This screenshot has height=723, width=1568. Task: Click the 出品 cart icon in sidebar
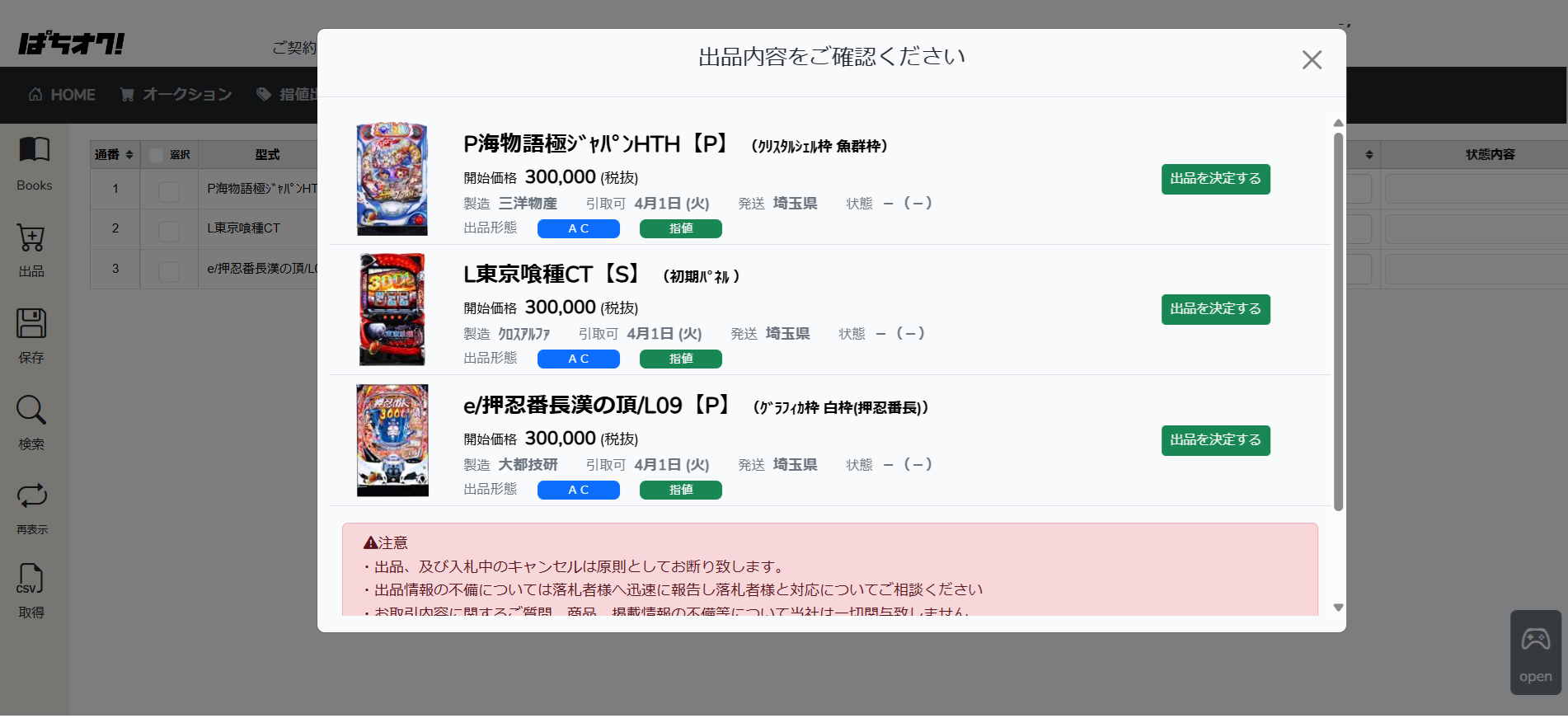[x=31, y=238]
